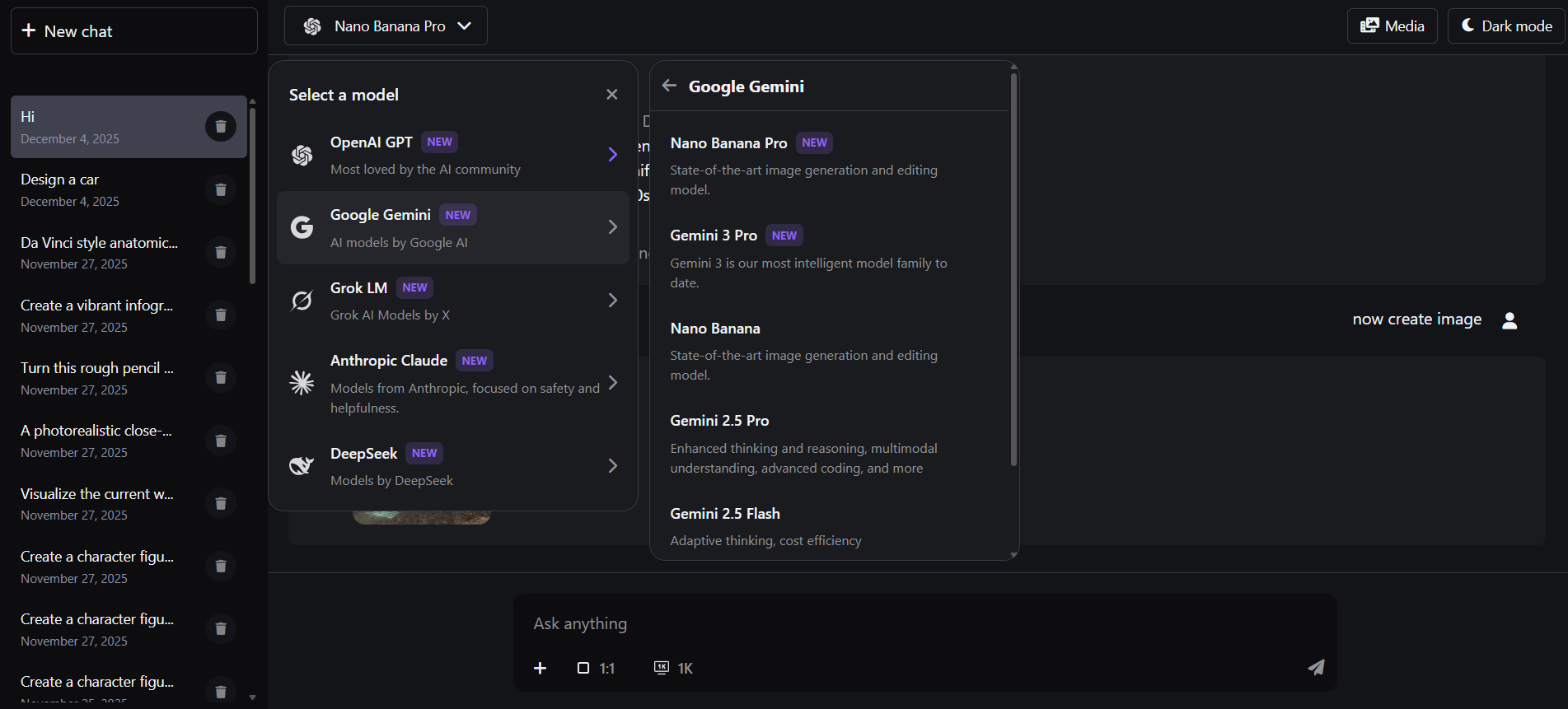The height and width of the screenshot is (709, 1568).
Task: Open the "A photorealistic close-..." chat
Action: pos(129,441)
